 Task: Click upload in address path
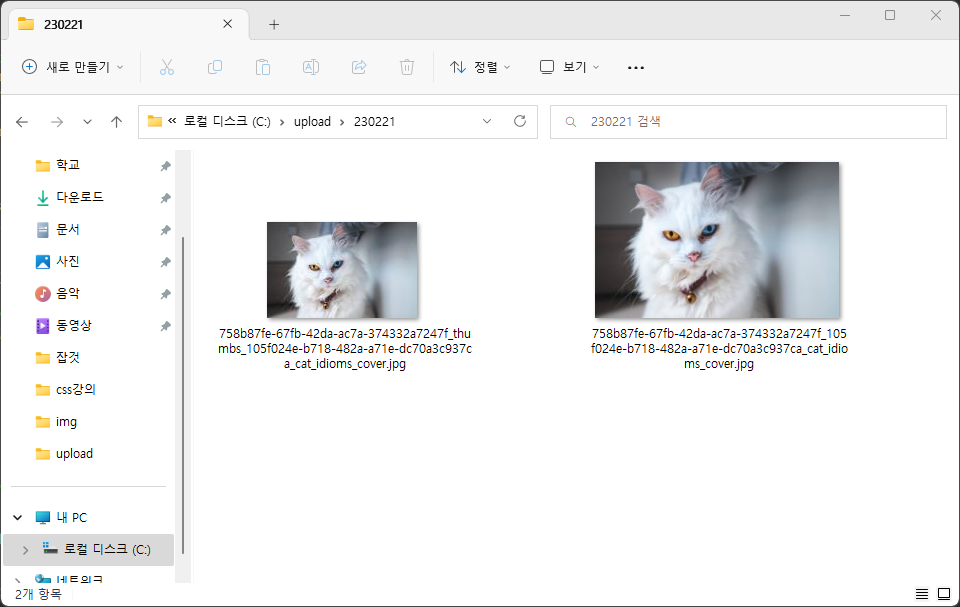312,121
